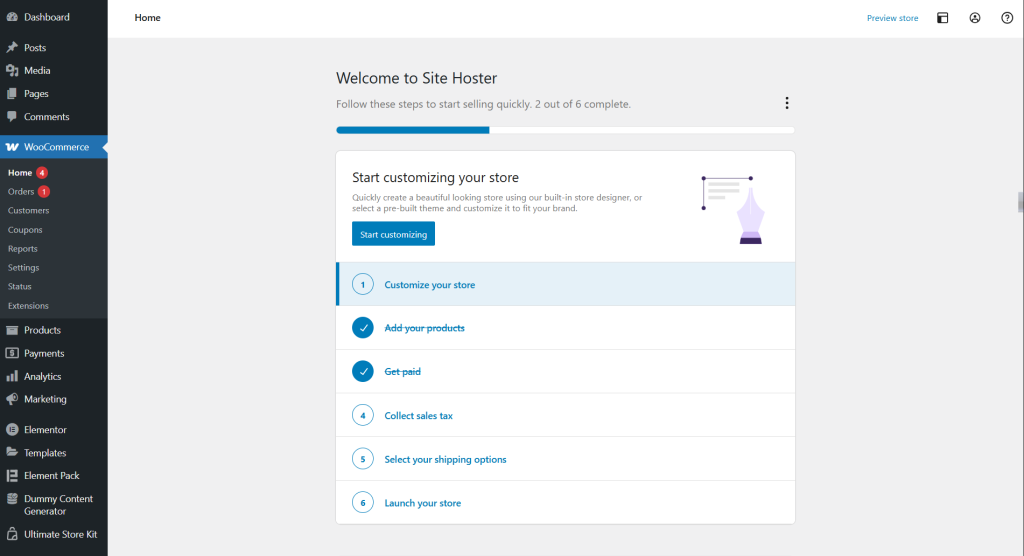Image resolution: width=1024 pixels, height=556 pixels.
Task: Click the Templates folder icon
Action: (12, 452)
